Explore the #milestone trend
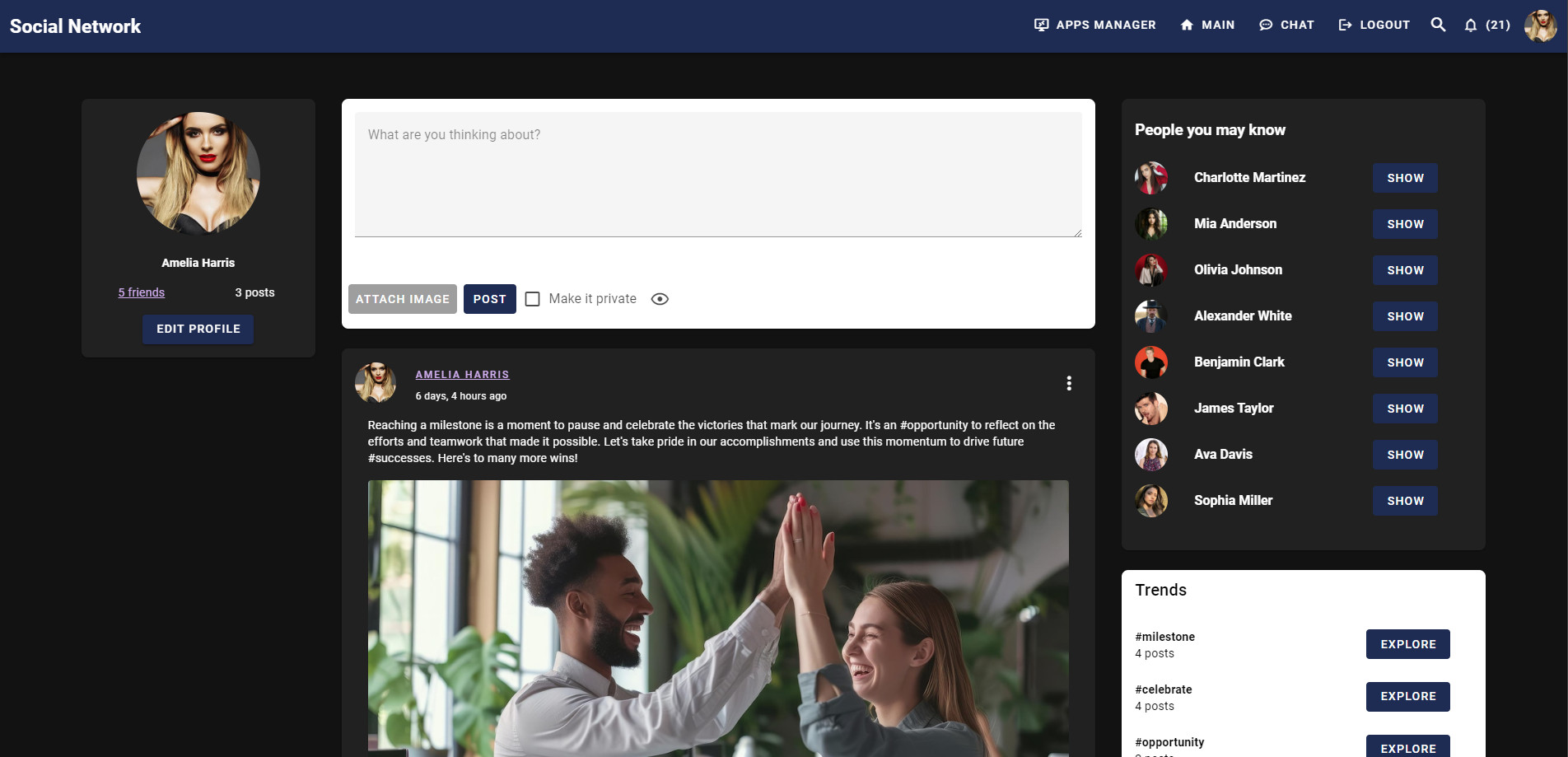The width and height of the screenshot is (1568, 757). (x=1407, y=644)
